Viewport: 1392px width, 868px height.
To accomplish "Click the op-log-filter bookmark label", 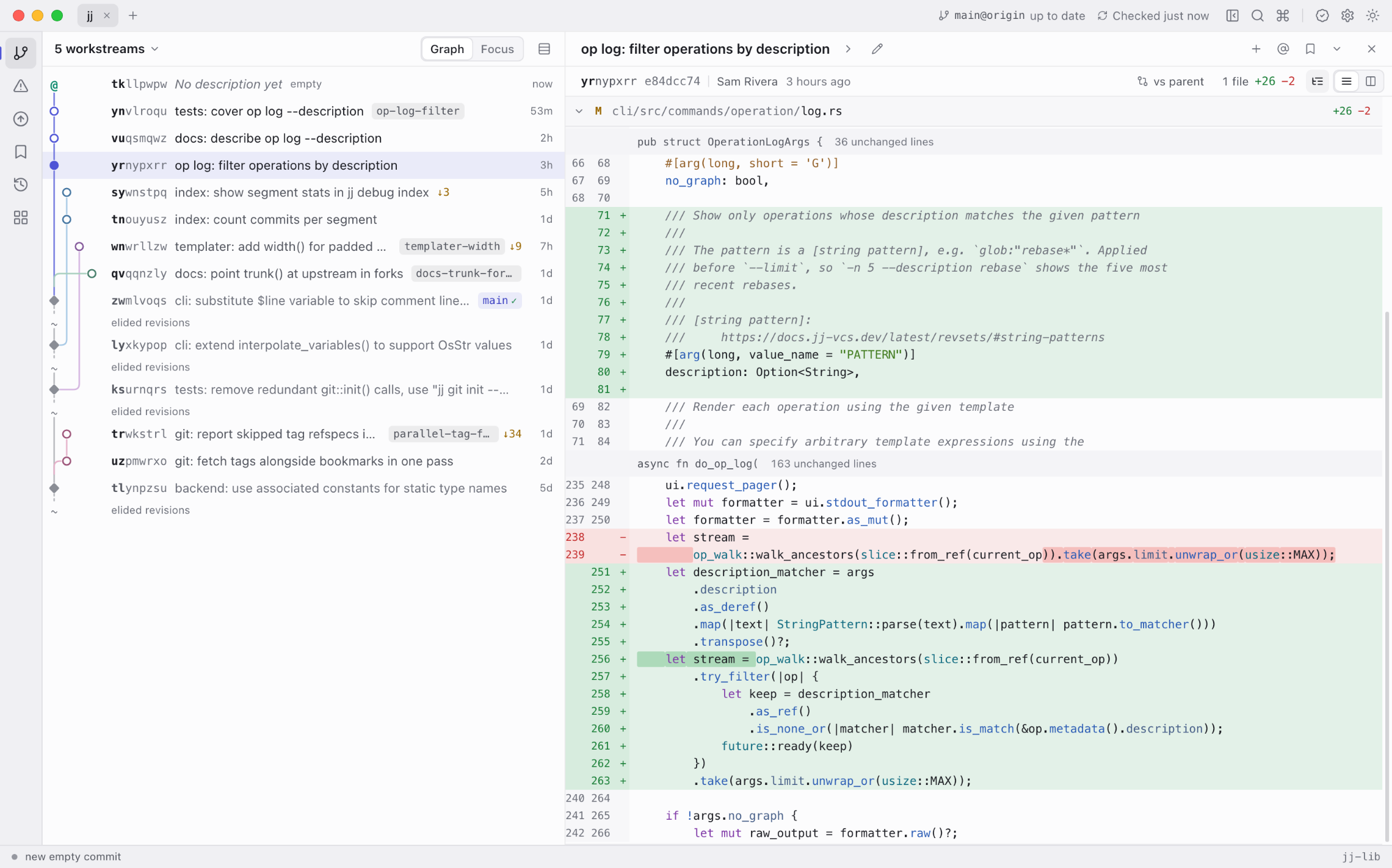I will (x=418, y=111).
